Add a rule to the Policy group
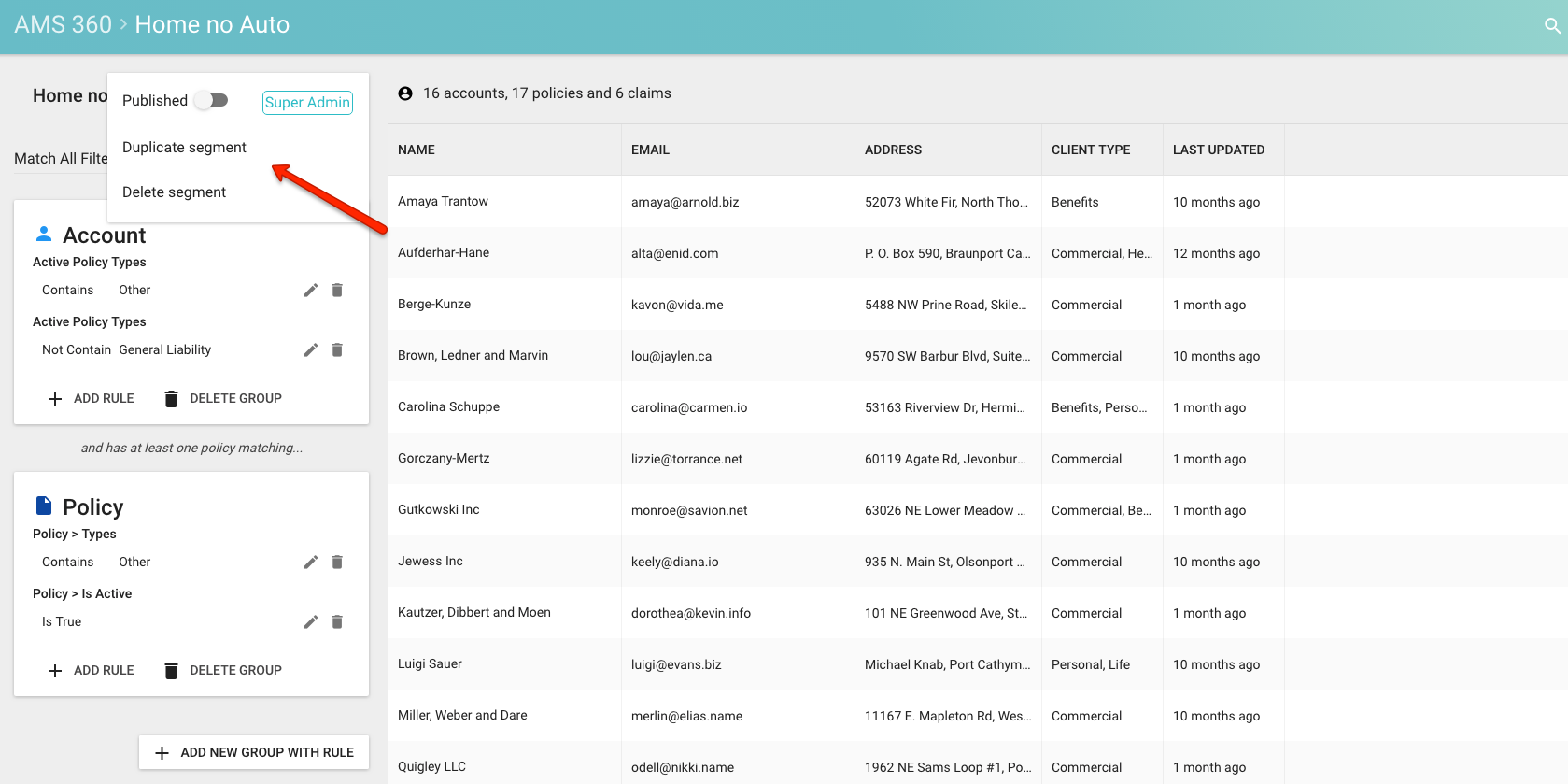1568x784 pixels. click(91, 671)
